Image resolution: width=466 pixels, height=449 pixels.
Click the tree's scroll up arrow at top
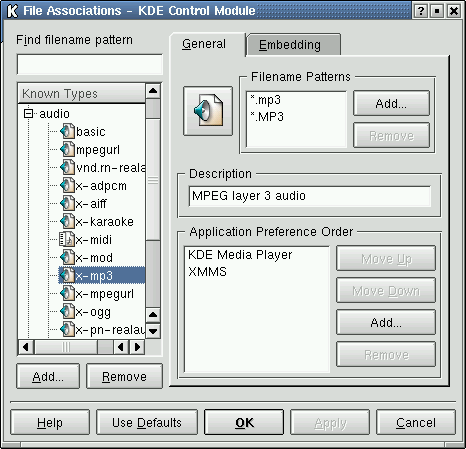(x=153, y=90)
